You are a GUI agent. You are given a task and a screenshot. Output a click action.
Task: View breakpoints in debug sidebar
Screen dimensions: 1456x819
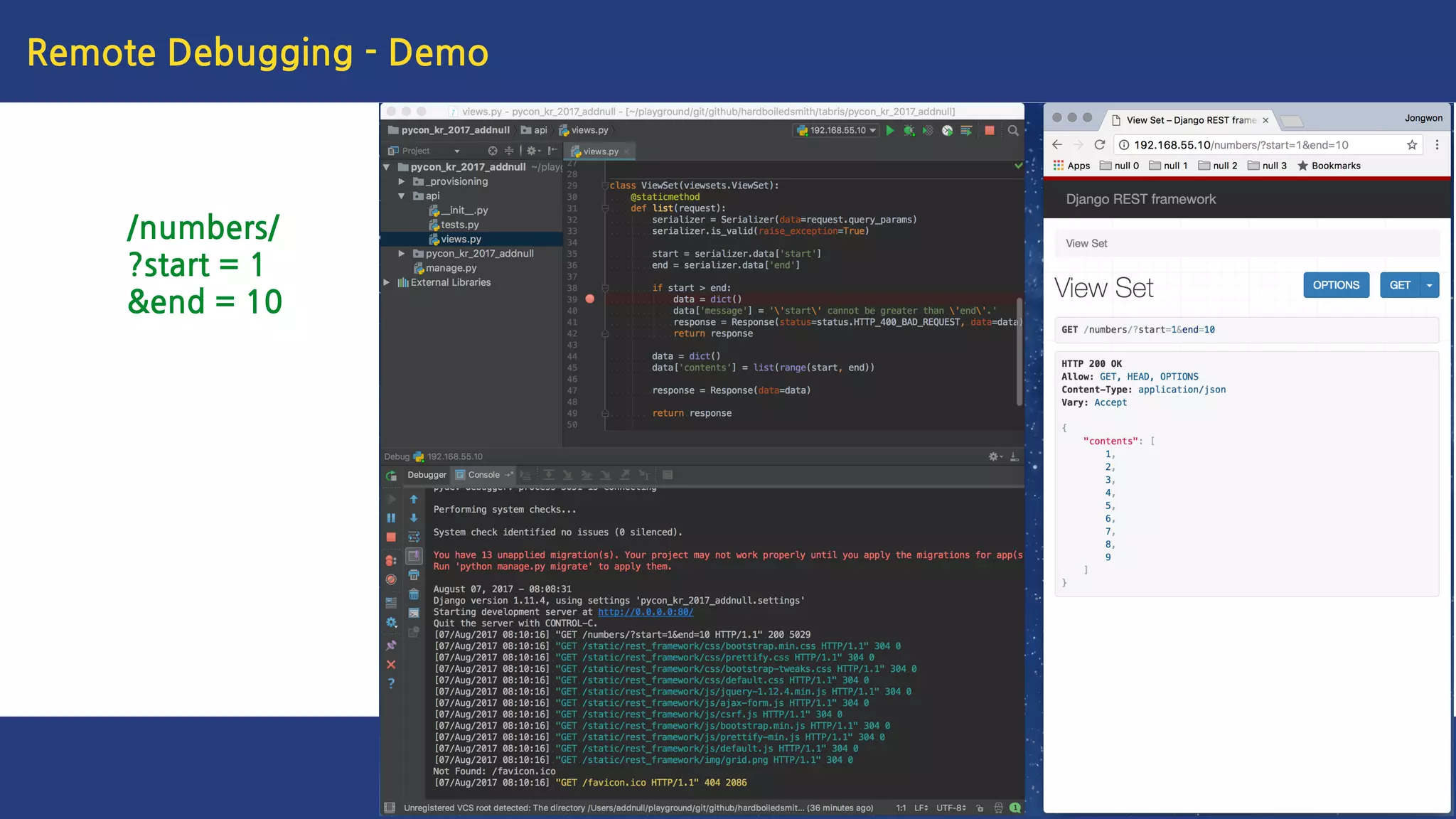(x=391, y=561)
